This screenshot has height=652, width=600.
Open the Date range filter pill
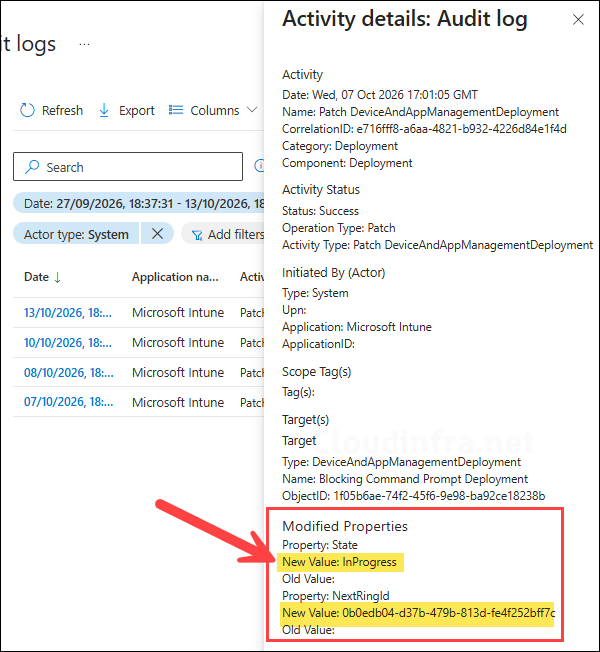[x=139, y=203]
